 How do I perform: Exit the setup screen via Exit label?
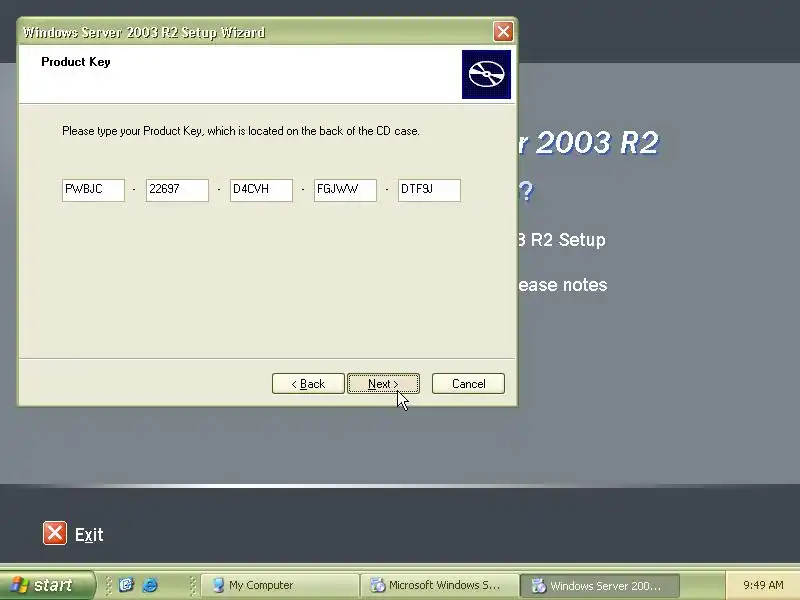point(89,535)
